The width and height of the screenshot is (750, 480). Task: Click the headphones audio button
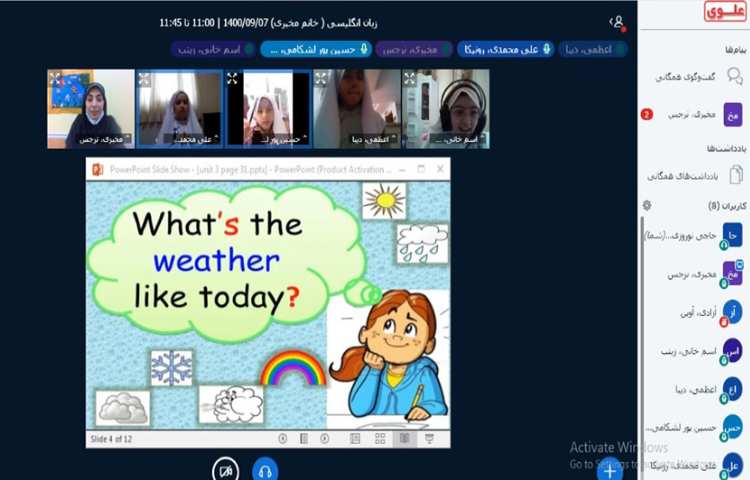coord(265,470)
